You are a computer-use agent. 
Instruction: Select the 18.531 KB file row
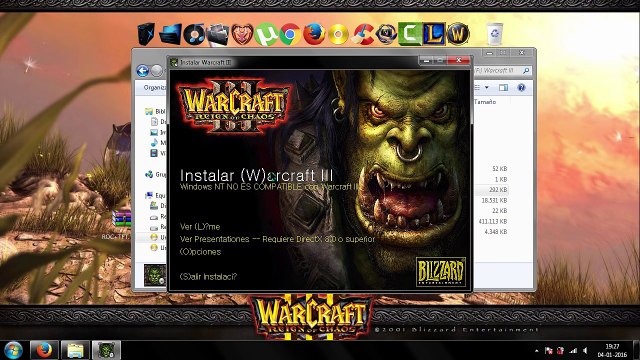tap(494, 200)
